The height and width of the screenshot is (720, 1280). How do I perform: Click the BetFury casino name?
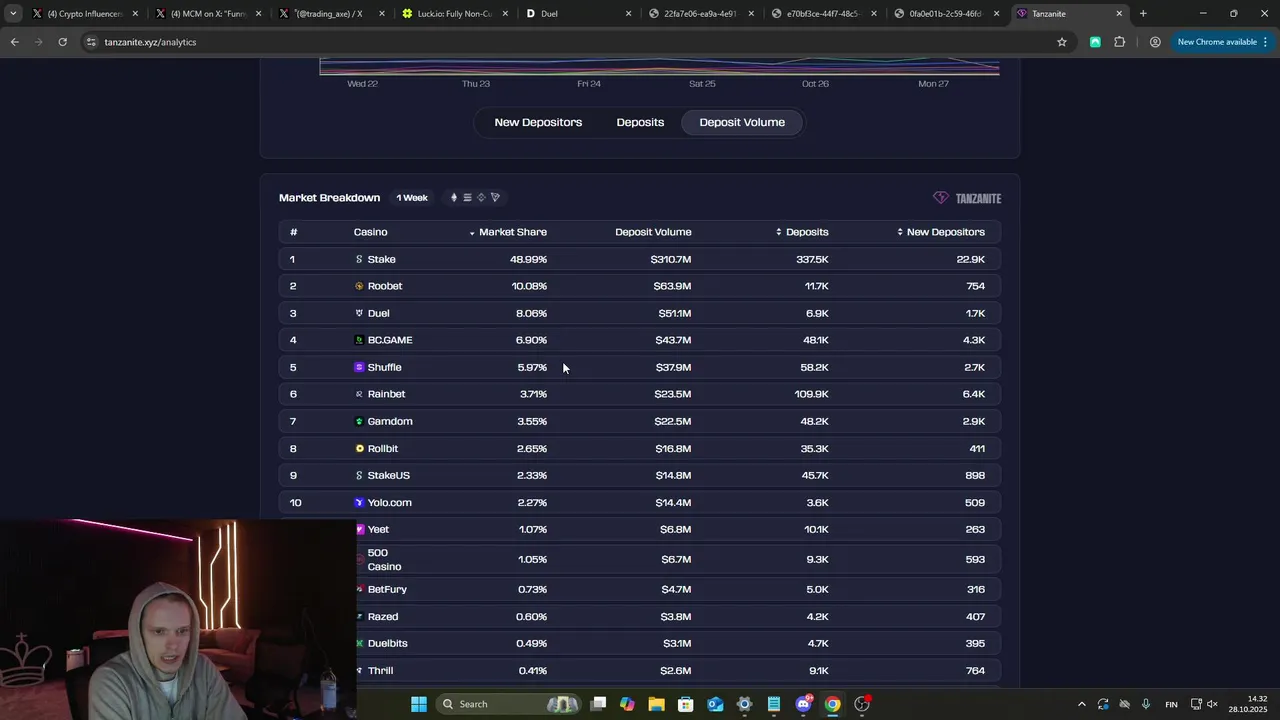[387, 589]
